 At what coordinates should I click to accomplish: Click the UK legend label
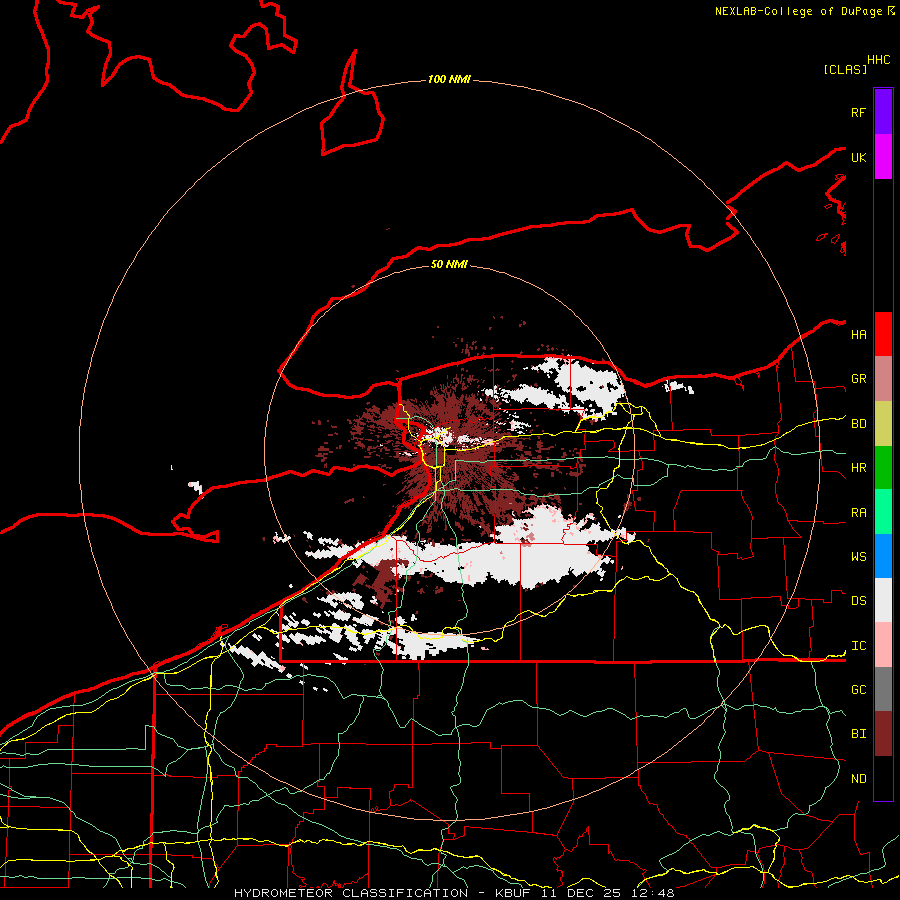click(x=858, y=157)
